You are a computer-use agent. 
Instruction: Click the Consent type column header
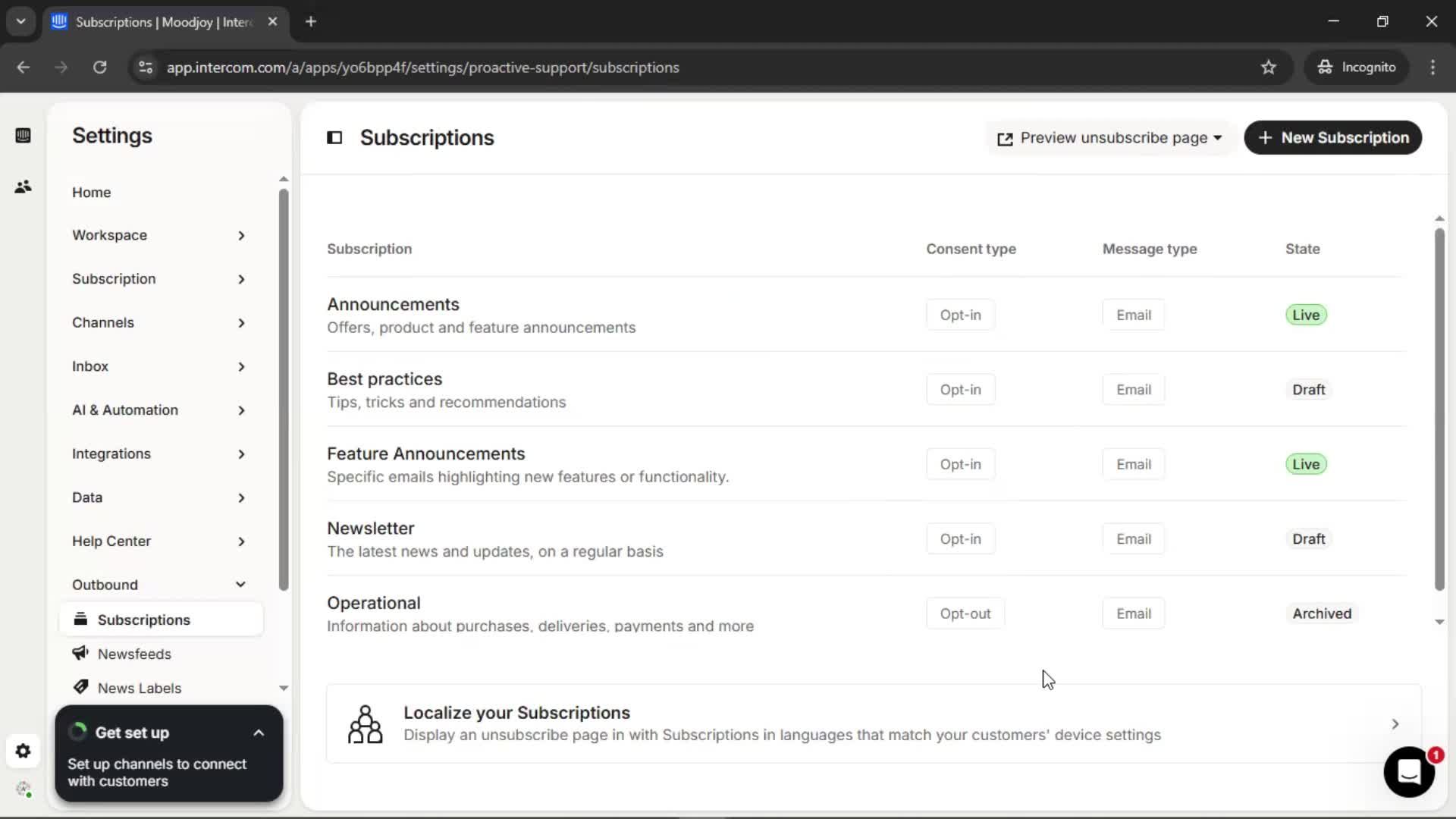971,249
